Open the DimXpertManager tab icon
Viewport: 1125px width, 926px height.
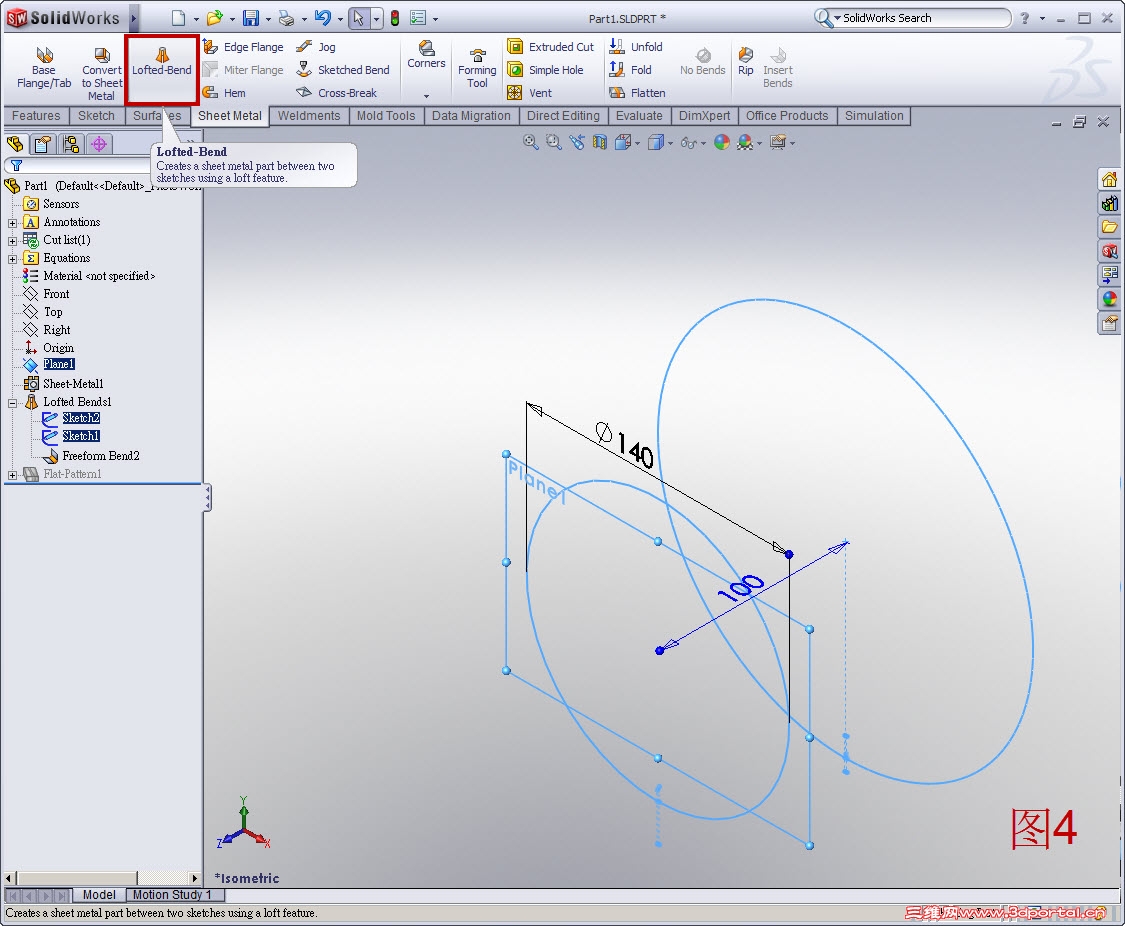coord(99,144)
